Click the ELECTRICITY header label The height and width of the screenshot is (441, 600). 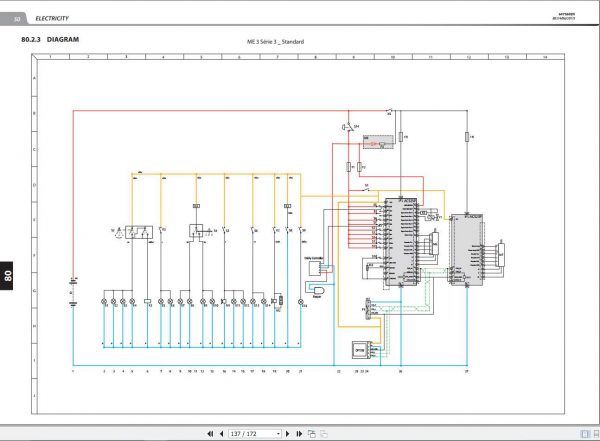tap(52, 18)
